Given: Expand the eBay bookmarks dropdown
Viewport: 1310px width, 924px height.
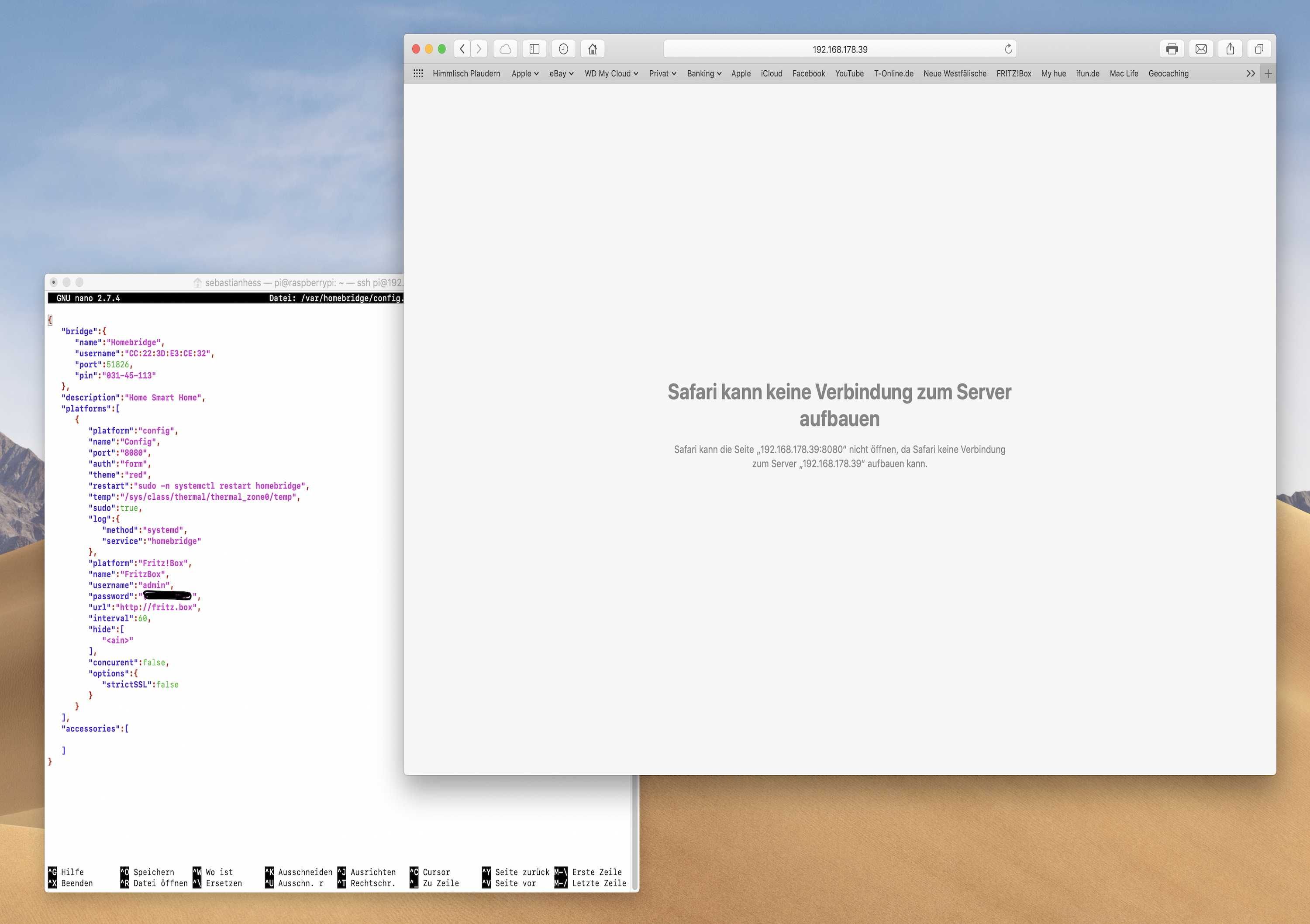Looking at the screenshot, I should [x=562, y=74].
